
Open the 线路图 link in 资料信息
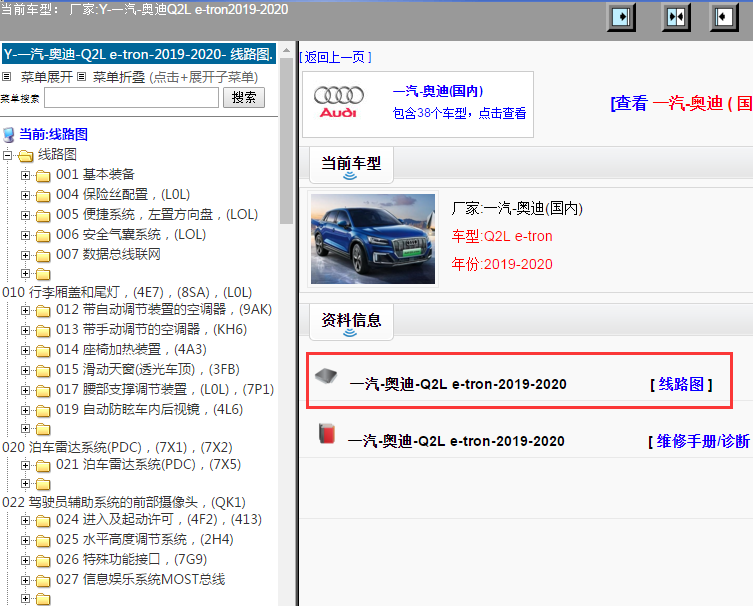point(681,384)
